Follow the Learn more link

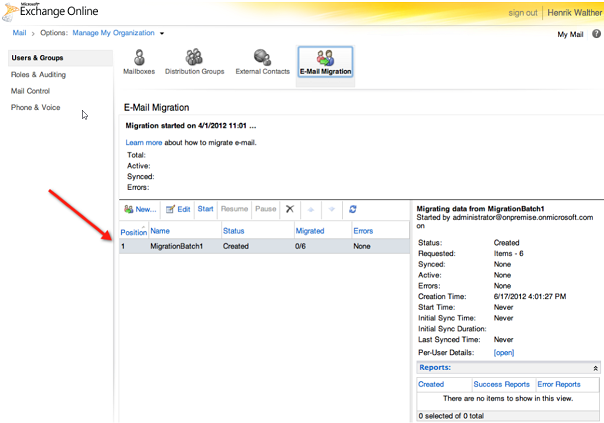pos(144,143)
